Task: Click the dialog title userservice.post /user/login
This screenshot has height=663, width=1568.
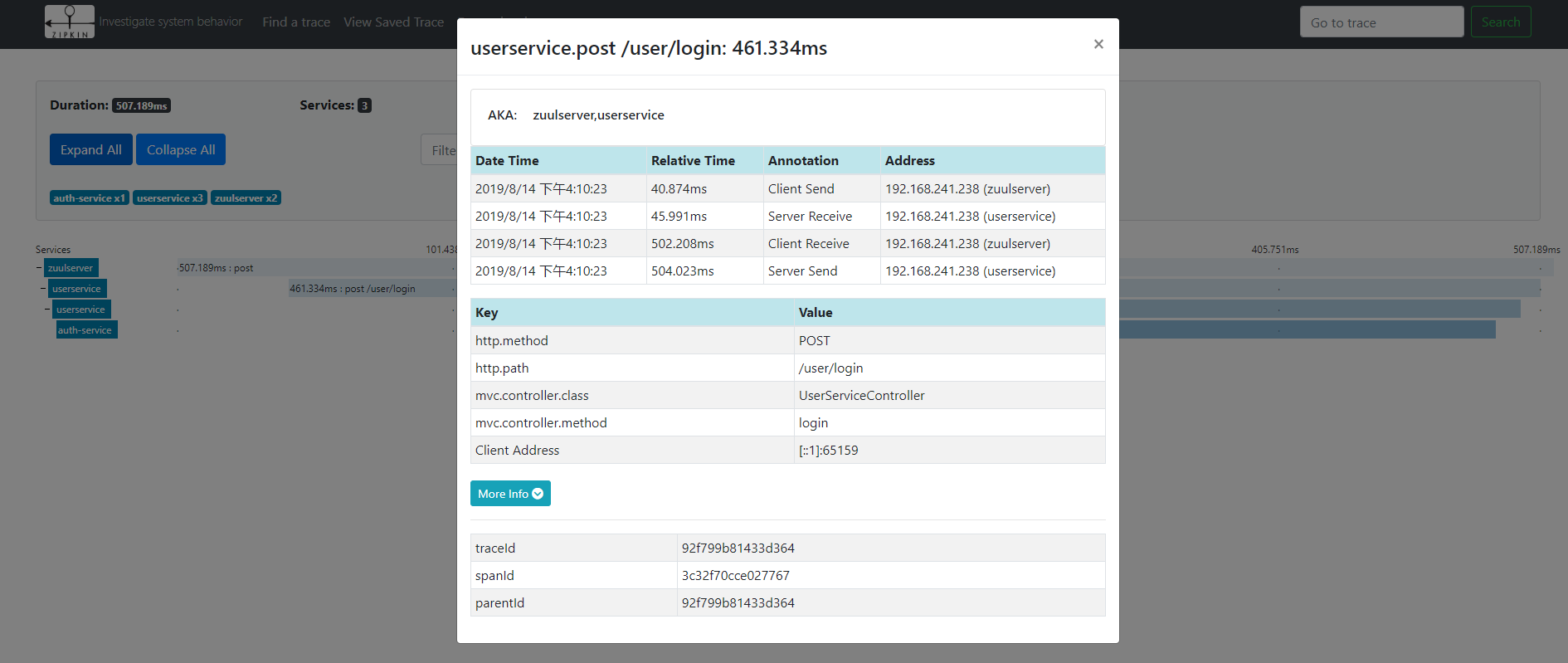Action: [x=649, y=48]
